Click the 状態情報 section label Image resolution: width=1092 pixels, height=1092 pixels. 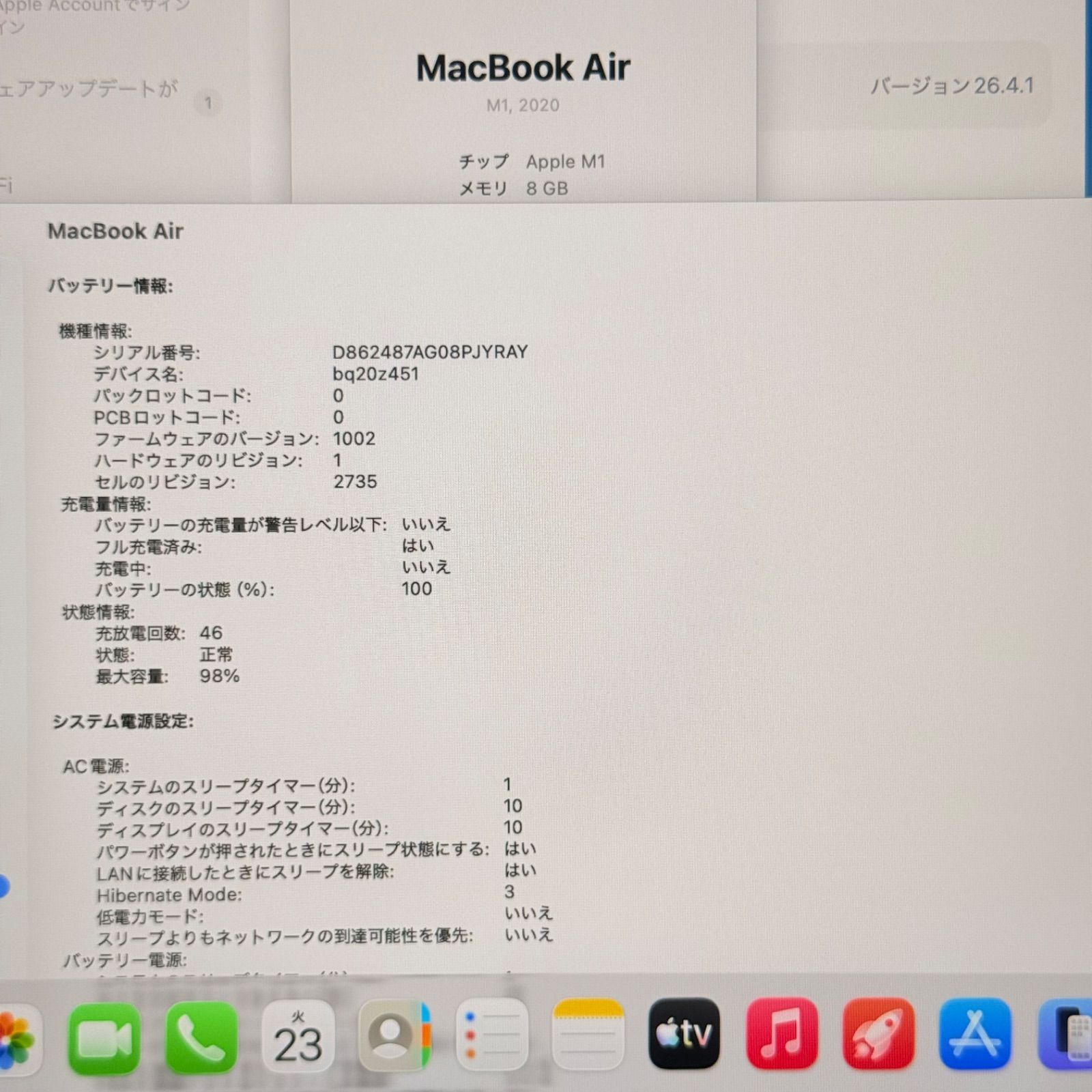tap(98, 612)
